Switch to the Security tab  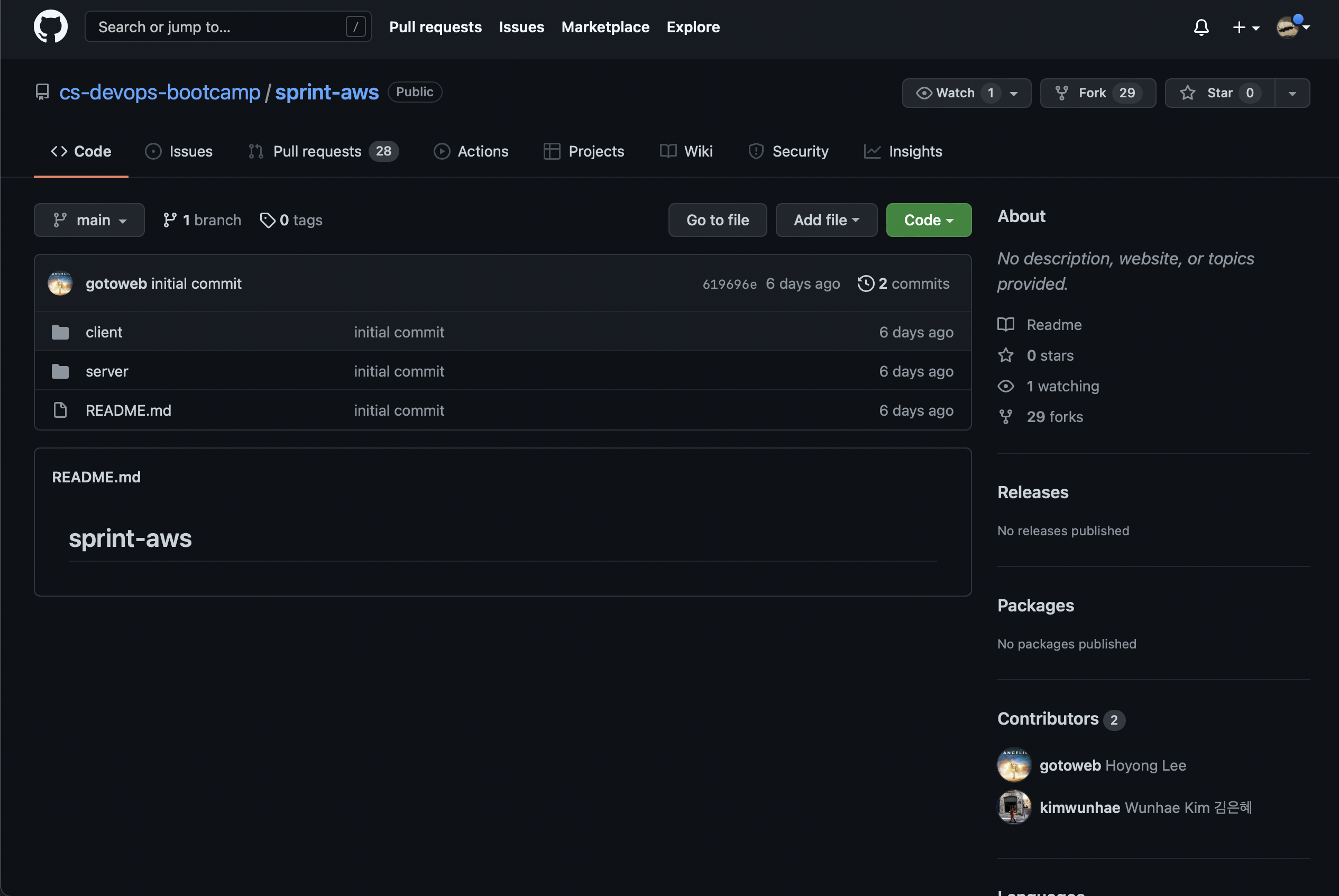coord(788,151)
